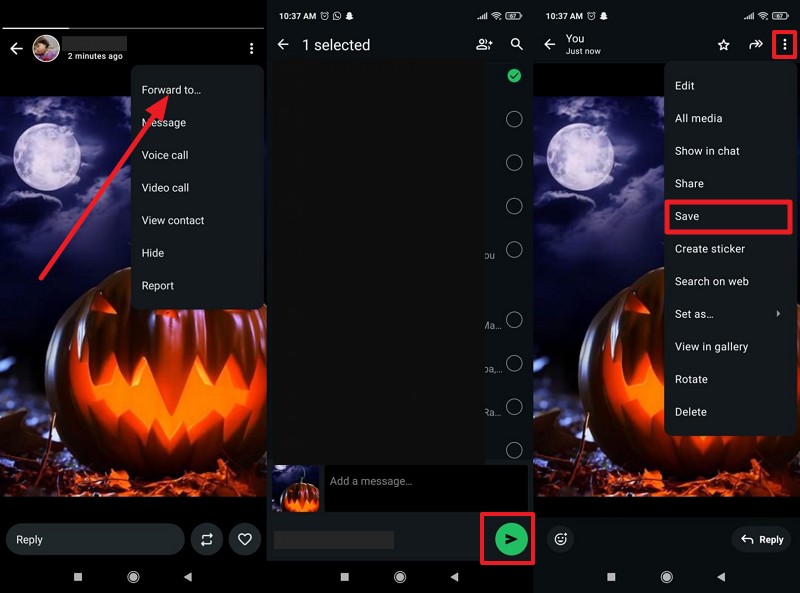
Task: Tap the add contact group icon
Action: click(x=484, y=45)
